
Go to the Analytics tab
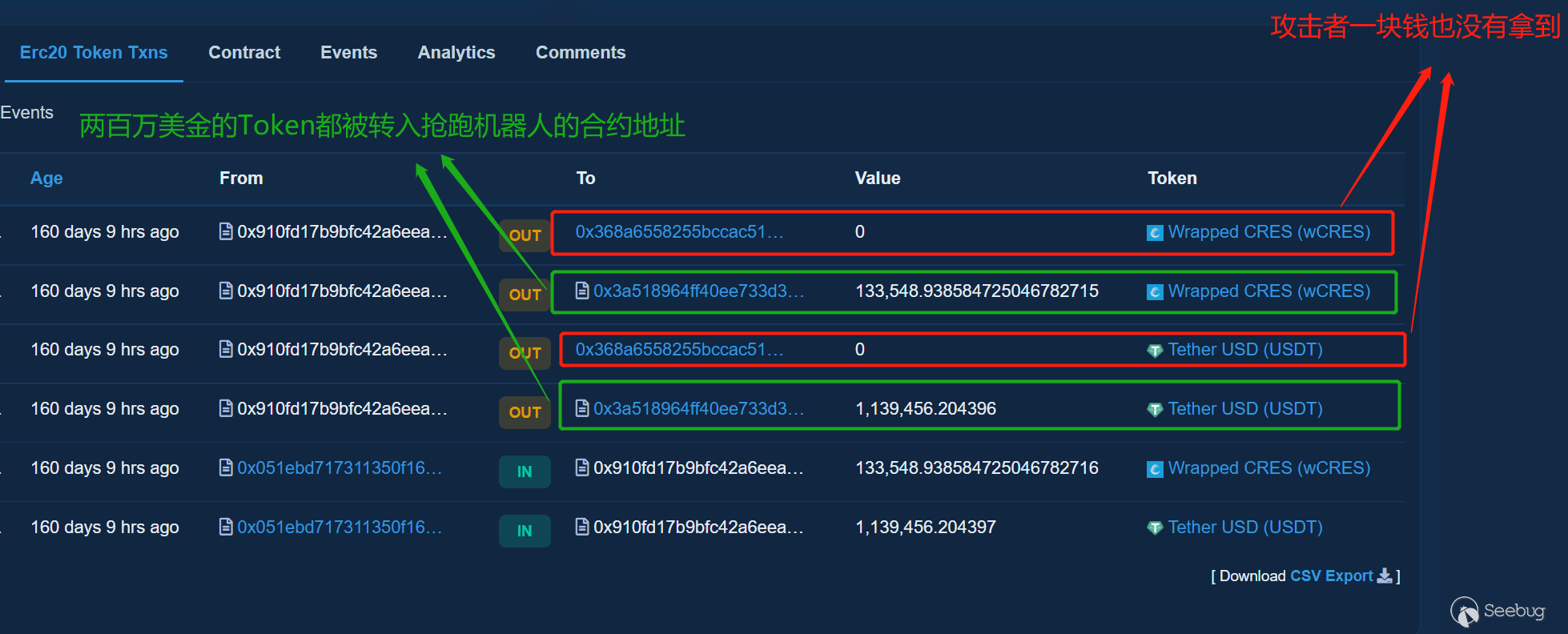[x=456, y=53]
